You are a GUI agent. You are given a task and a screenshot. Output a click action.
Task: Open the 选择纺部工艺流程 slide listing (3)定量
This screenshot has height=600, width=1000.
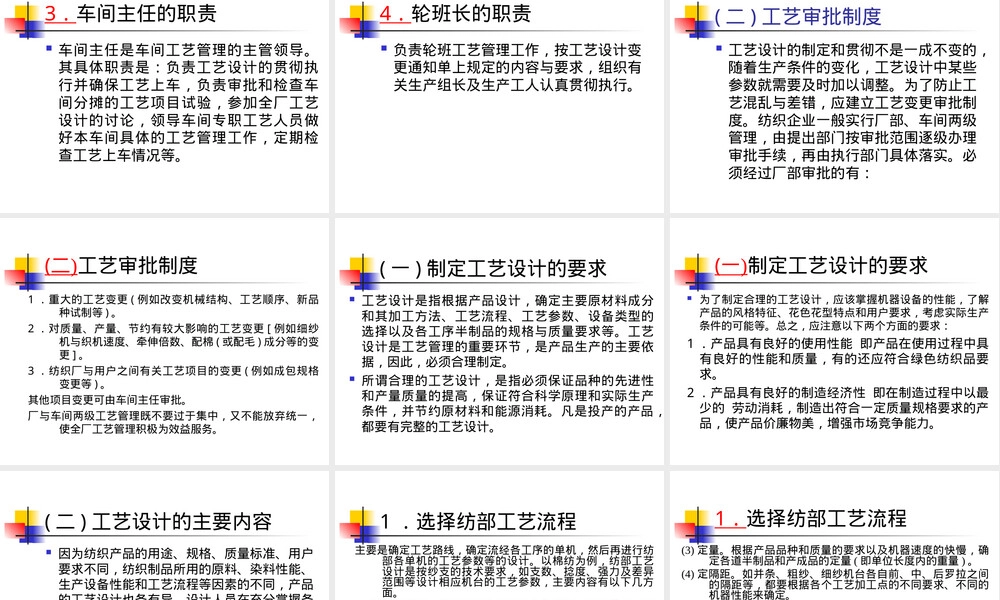click(834, 536)
